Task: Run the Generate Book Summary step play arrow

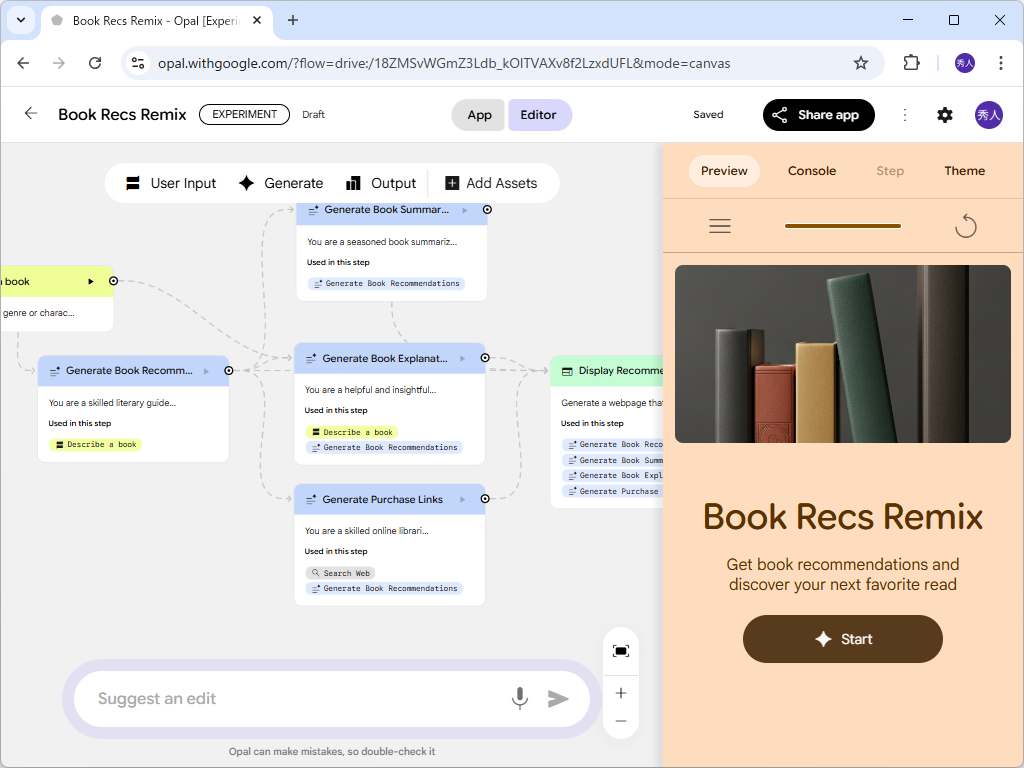Action: (464, 210)
